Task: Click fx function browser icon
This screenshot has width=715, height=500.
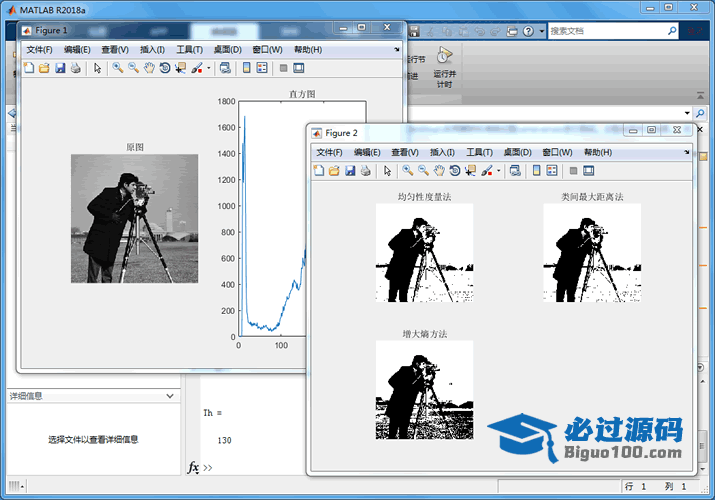Action: click(193, 467)
